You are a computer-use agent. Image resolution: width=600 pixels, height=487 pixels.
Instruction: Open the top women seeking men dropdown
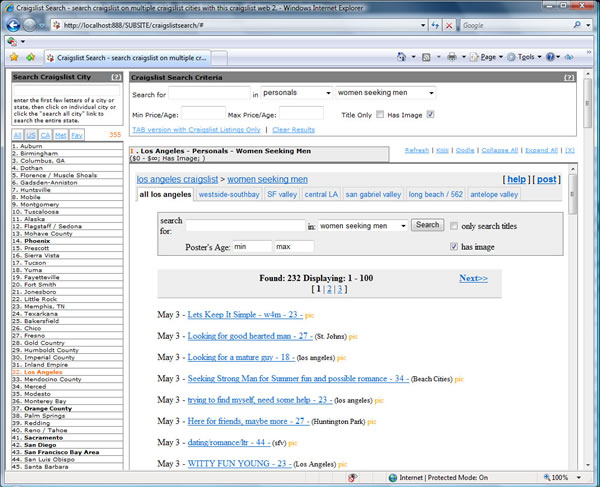click(386, 93)
